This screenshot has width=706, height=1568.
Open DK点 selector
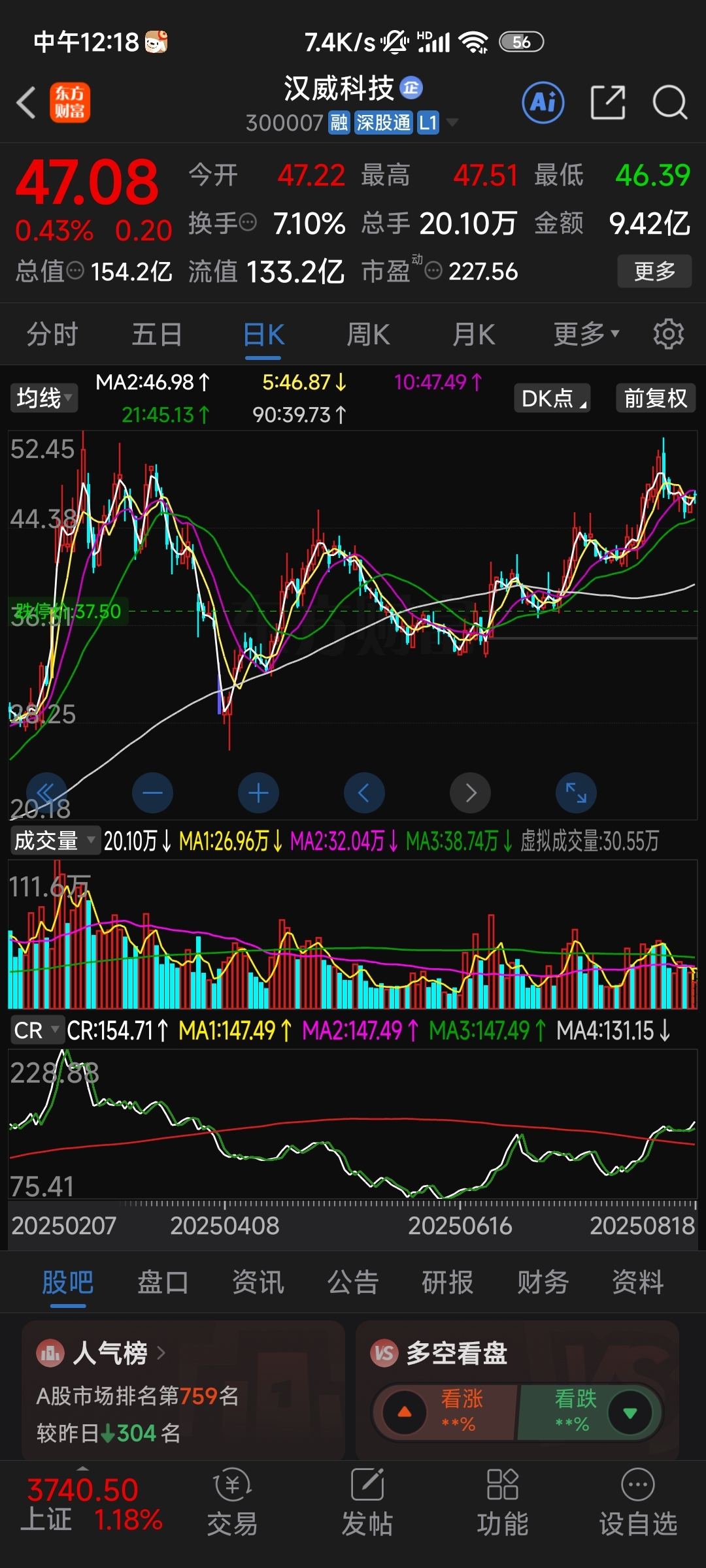pyautogui.click(x=553, y=398)
